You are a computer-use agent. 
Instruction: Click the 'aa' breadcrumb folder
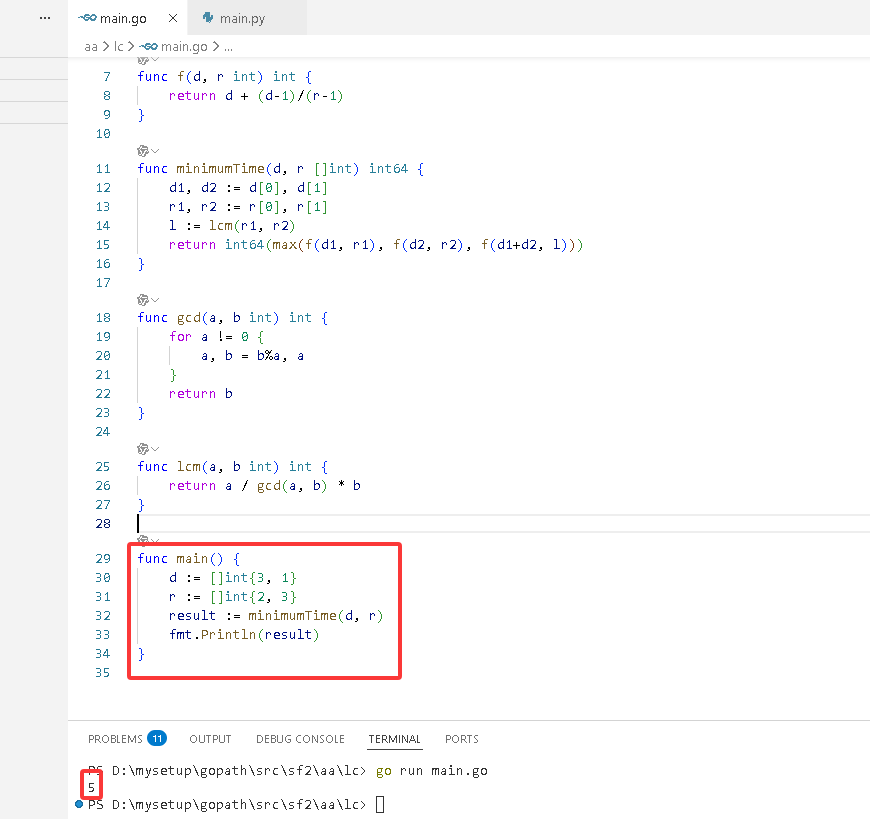(91, 47)
